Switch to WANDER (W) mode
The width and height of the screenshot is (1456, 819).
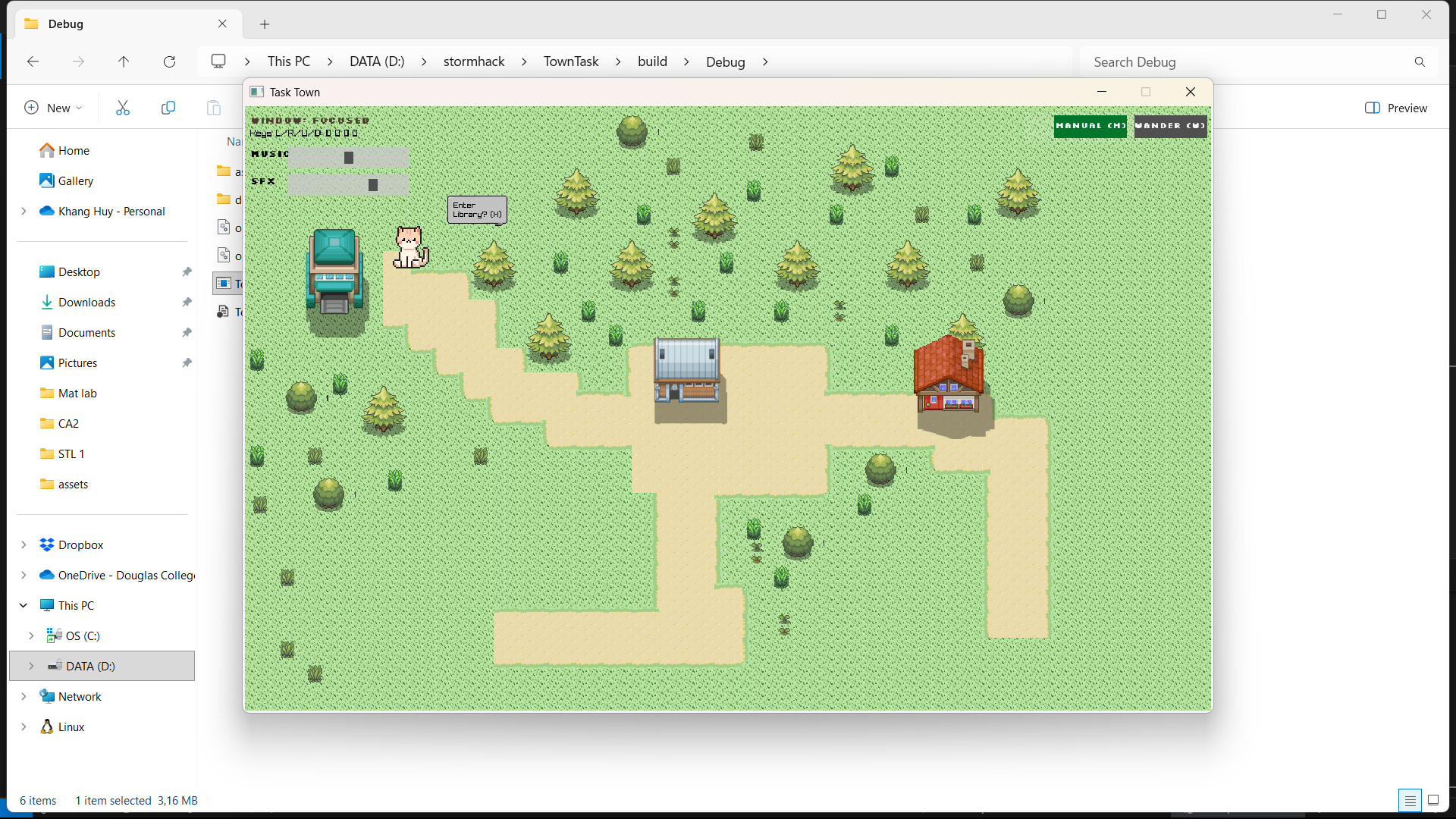coord(1170,126)
